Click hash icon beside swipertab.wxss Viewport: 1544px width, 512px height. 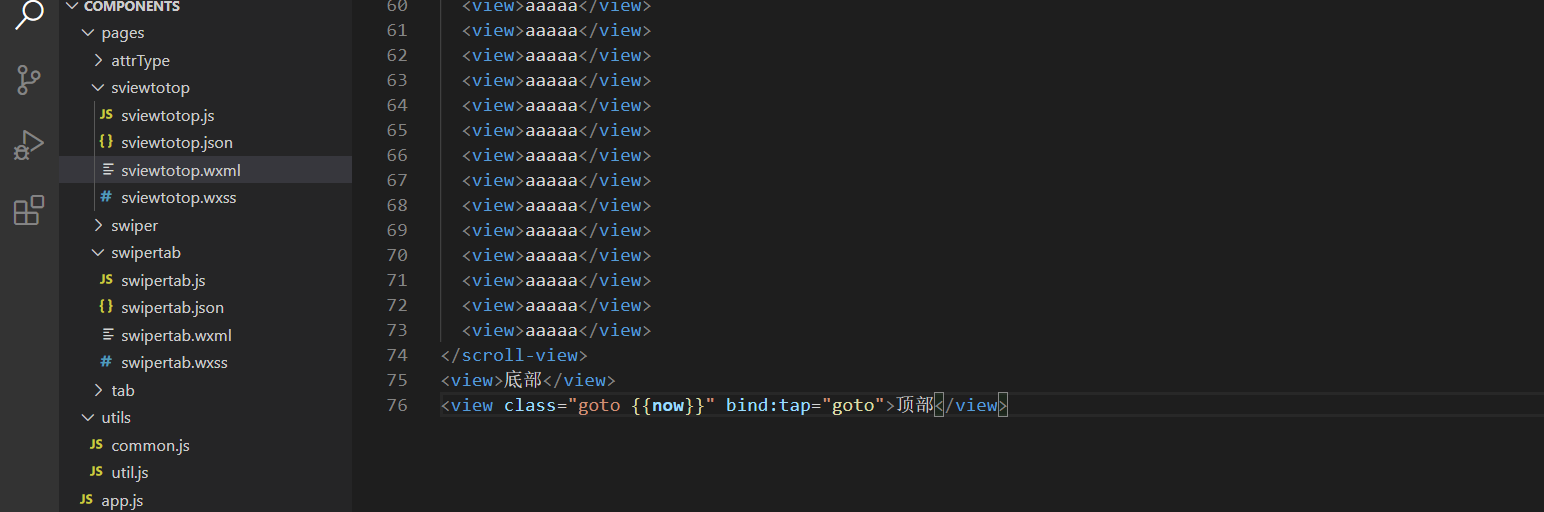(106, 362)
